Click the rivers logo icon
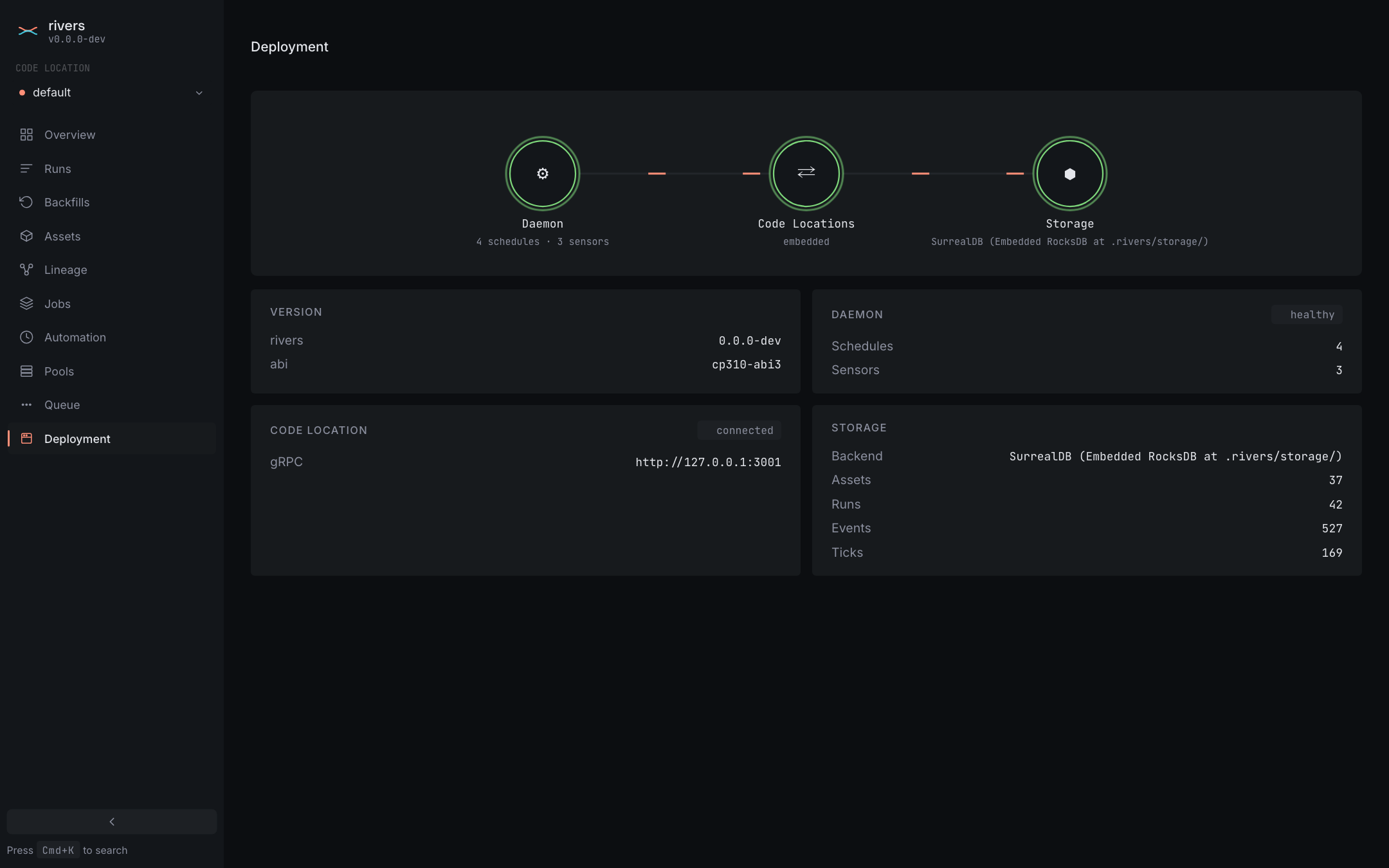Image resolution: width=1389 pixels, height=868 pixels. click(x=28, y=31)
